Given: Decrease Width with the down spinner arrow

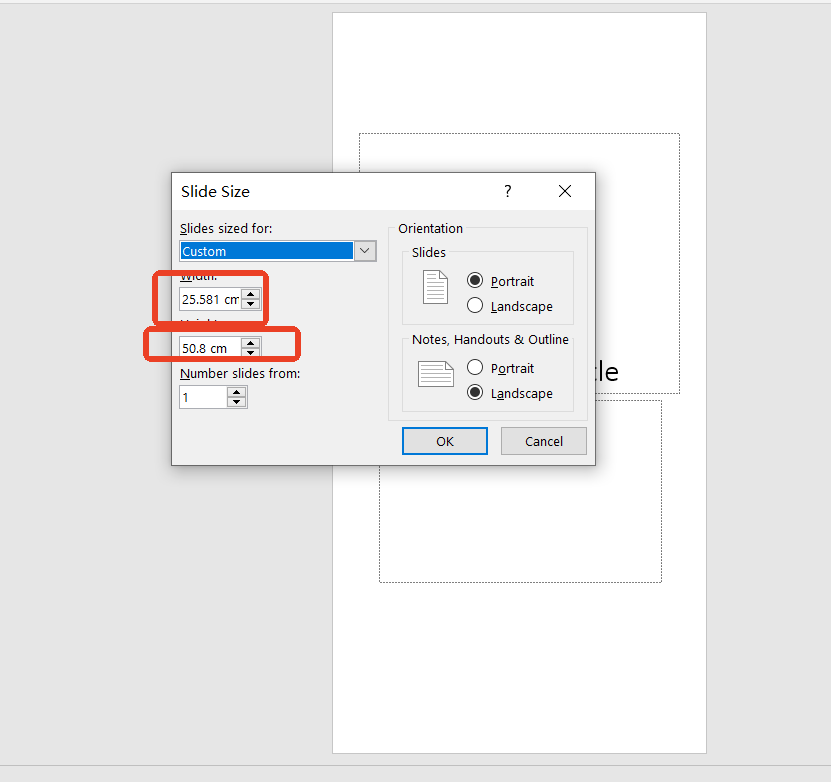Looking at the screenshot, I should (250, 304).
